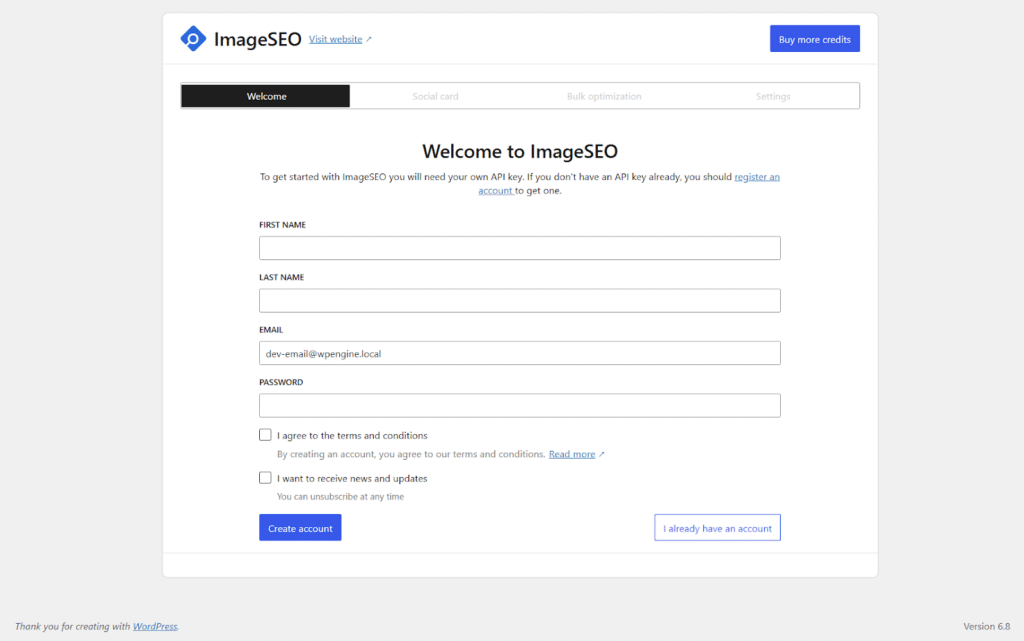The width and height of the screenshot is (1024, 641).
Task: Check the terms and conditions agreement box
Action: [265, 435]
